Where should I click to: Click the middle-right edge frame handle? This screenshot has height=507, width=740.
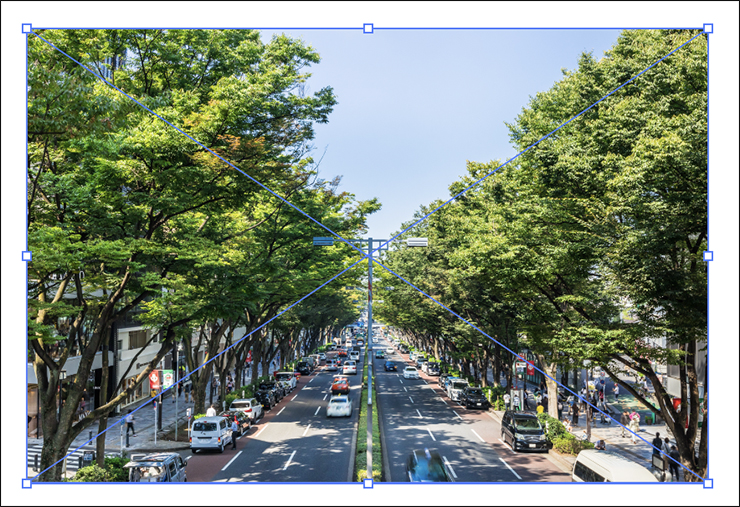click(x=708, y=256)
